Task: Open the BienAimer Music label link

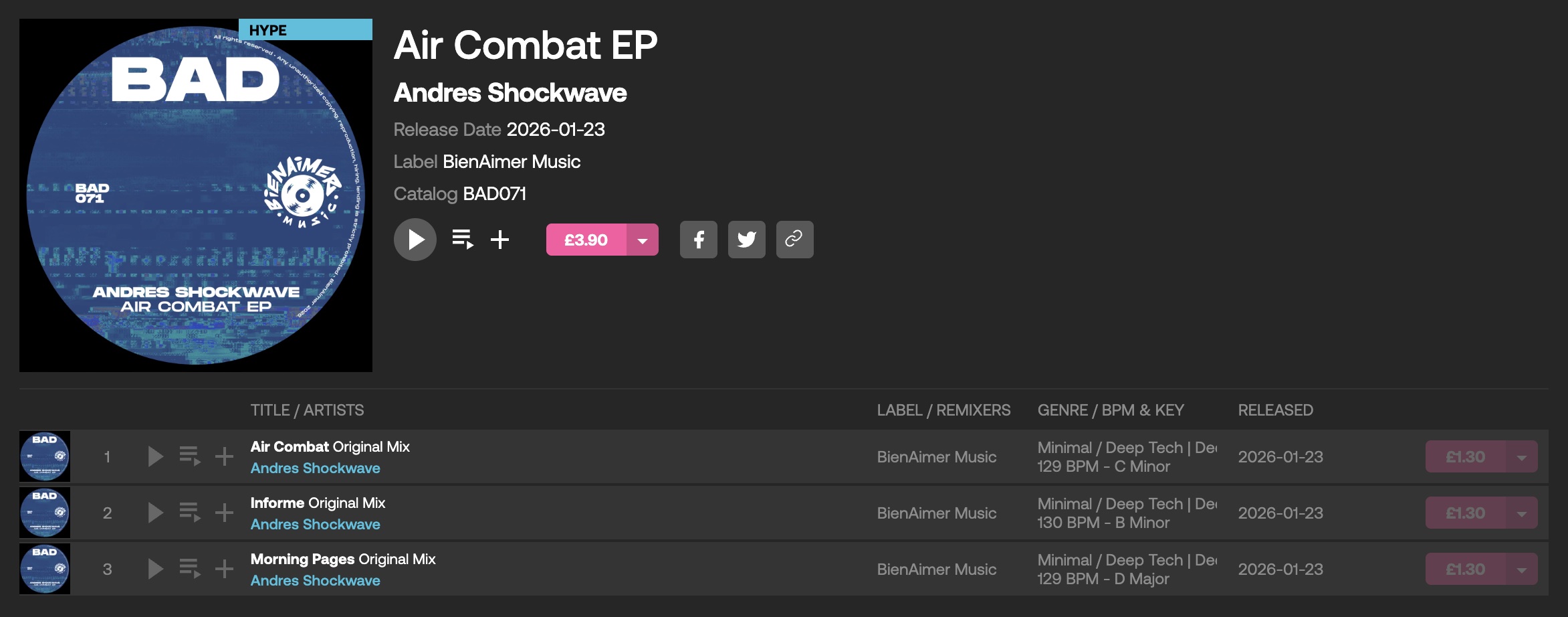Action: pyautogui.click(x=511, y=162)
